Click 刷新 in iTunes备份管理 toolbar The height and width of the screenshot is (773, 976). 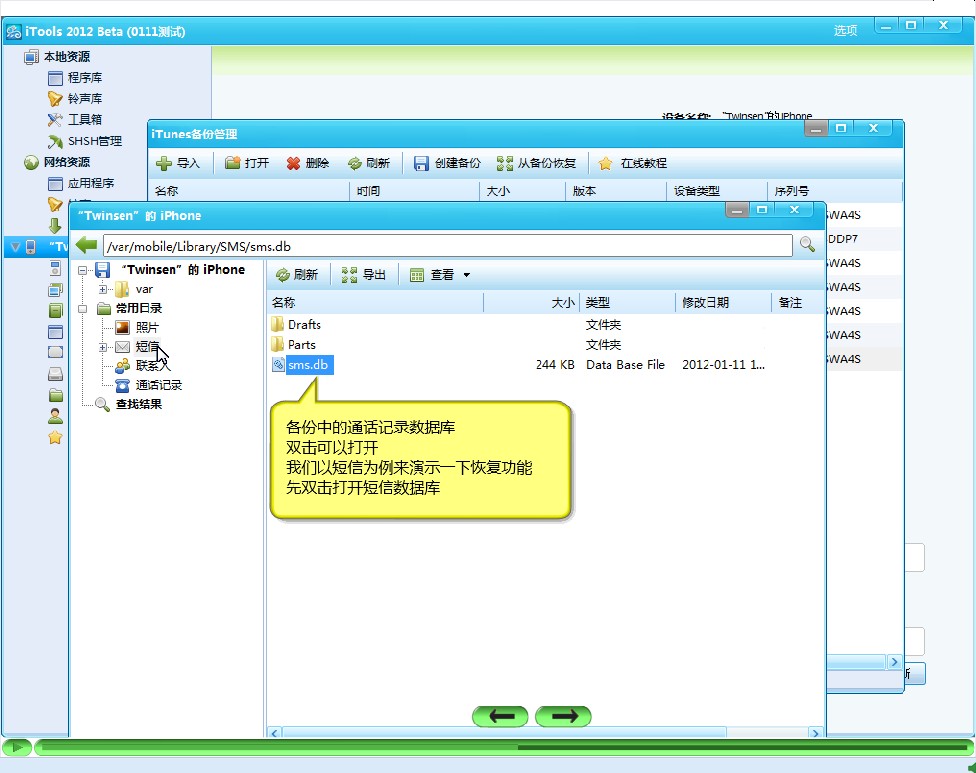[368, 163]
